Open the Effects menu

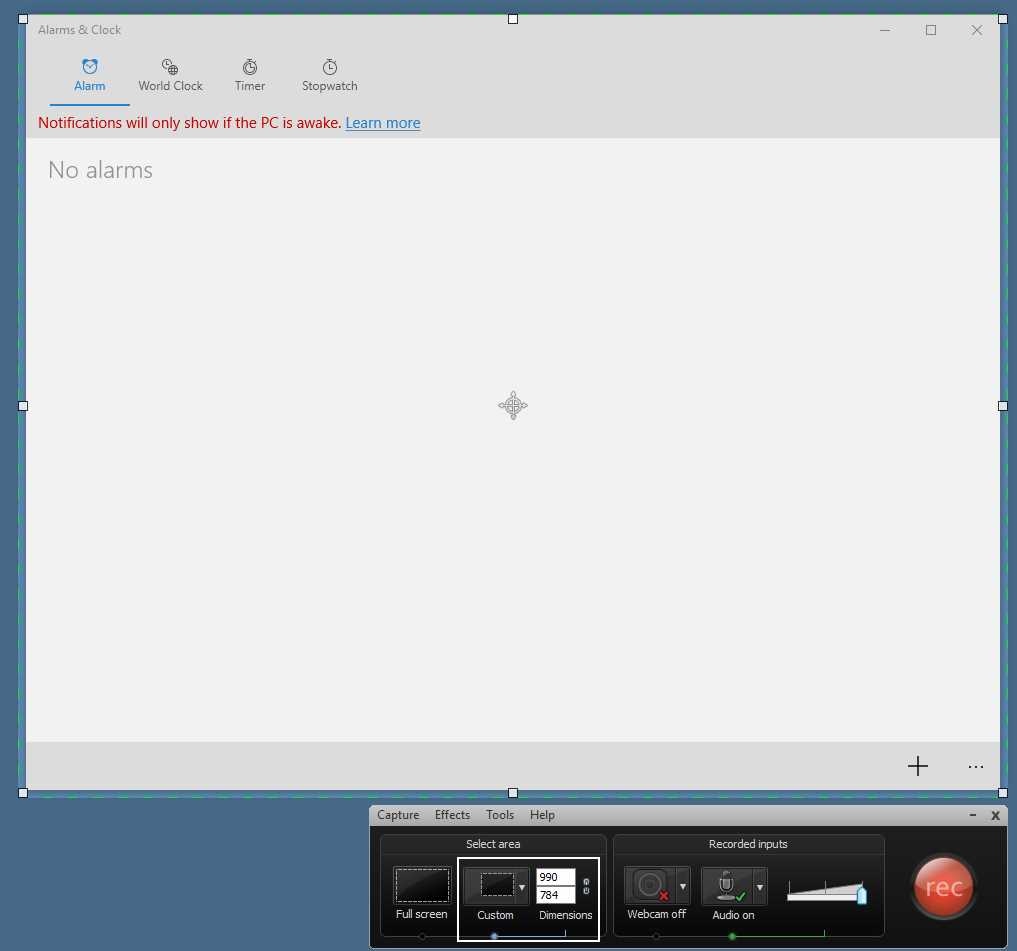[x=452, y=814]
